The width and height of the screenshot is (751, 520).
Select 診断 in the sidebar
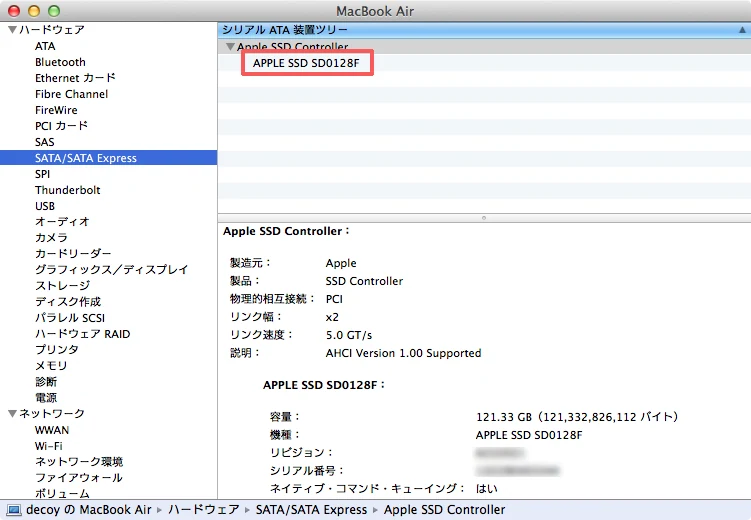point(46,382)
